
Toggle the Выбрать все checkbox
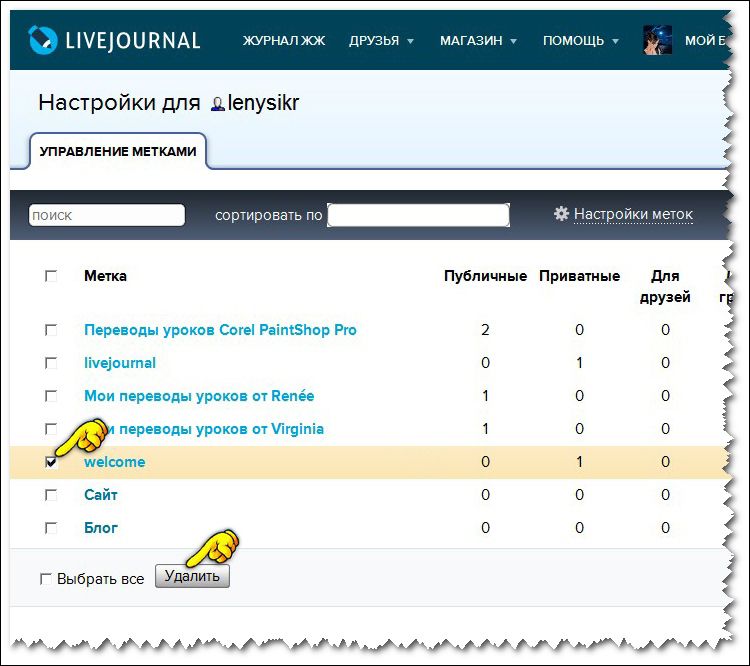pyautogui.click(x=46, y=579)
